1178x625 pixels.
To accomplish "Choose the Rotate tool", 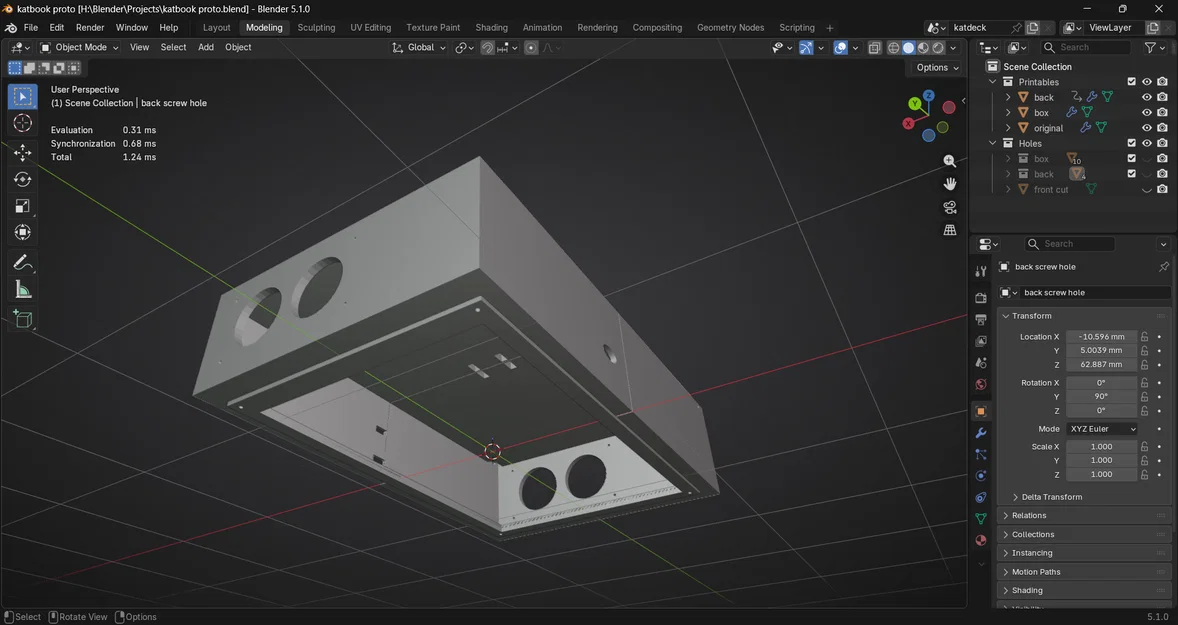I will tap(23, 180).
